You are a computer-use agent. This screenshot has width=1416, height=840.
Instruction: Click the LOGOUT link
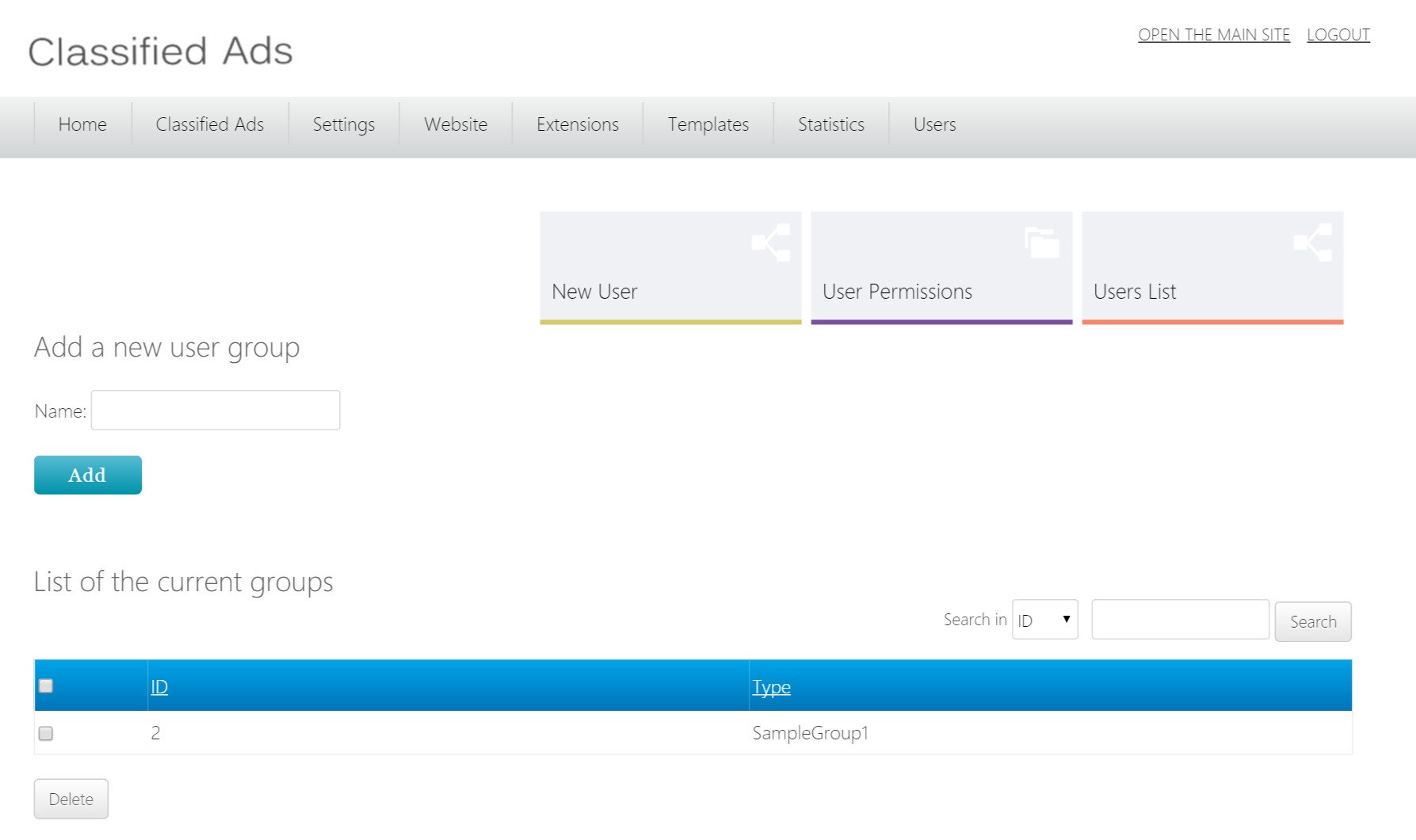click(x=1338, y=34)
